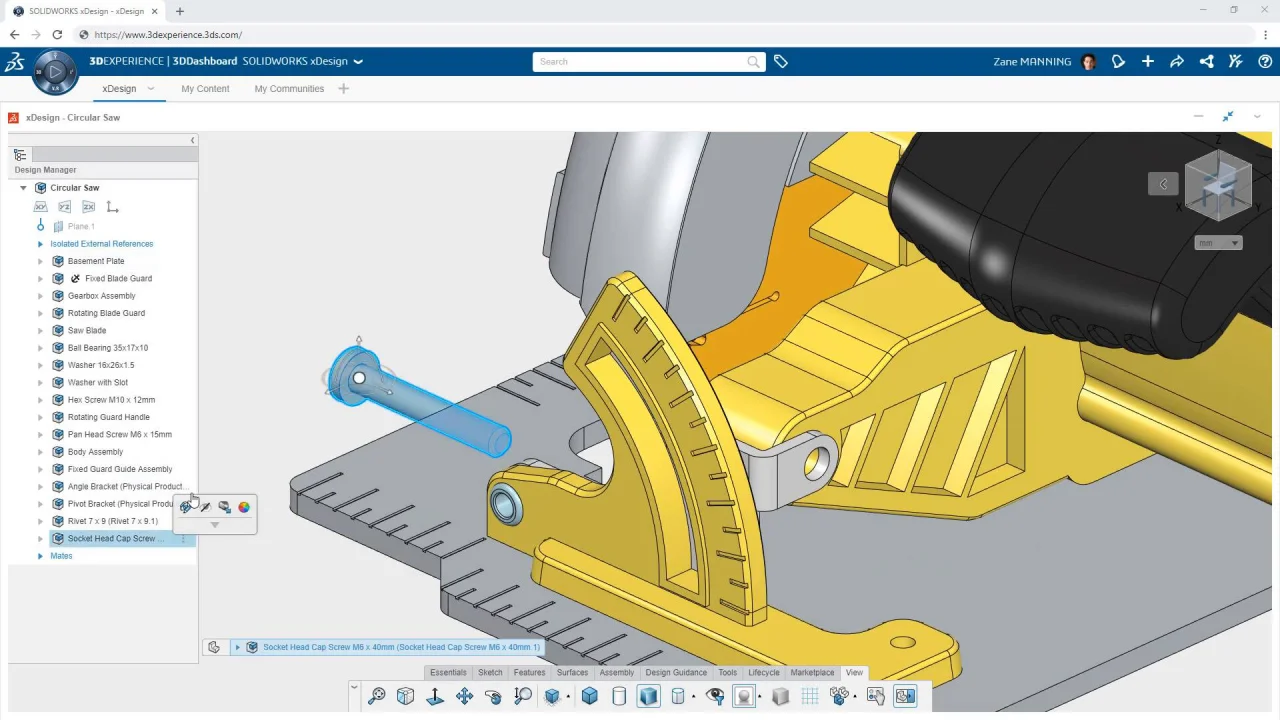Expand the Saw Blade tree node
Viewport: 1280px width, 720px height.
coord(41,331)
